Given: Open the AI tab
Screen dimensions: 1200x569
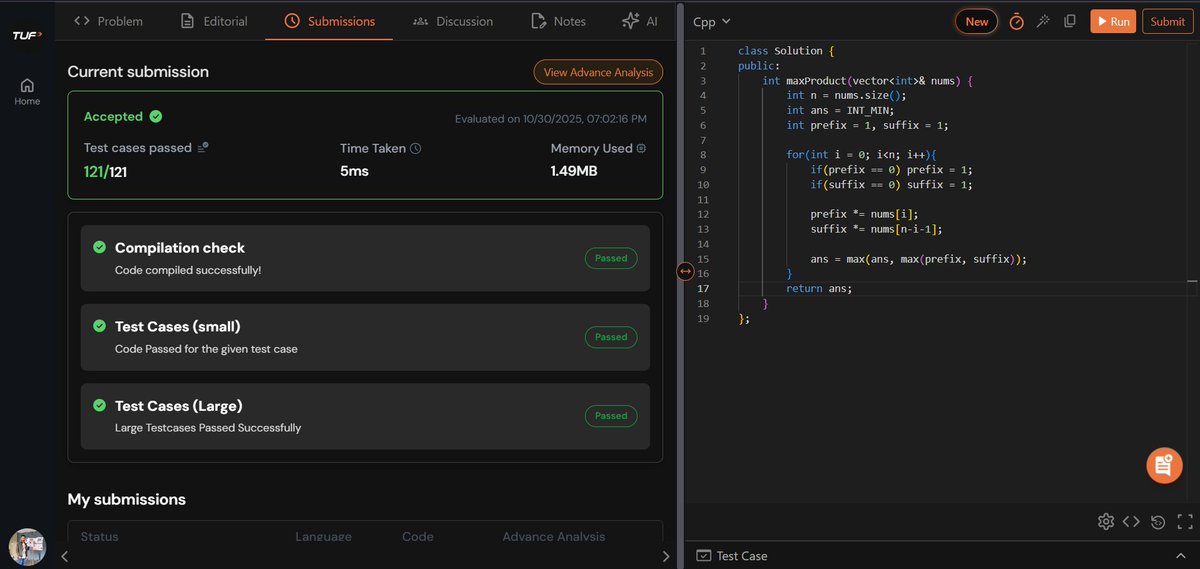Looking at the screenshot, I should pyautogui.click(x=640, y=21).
